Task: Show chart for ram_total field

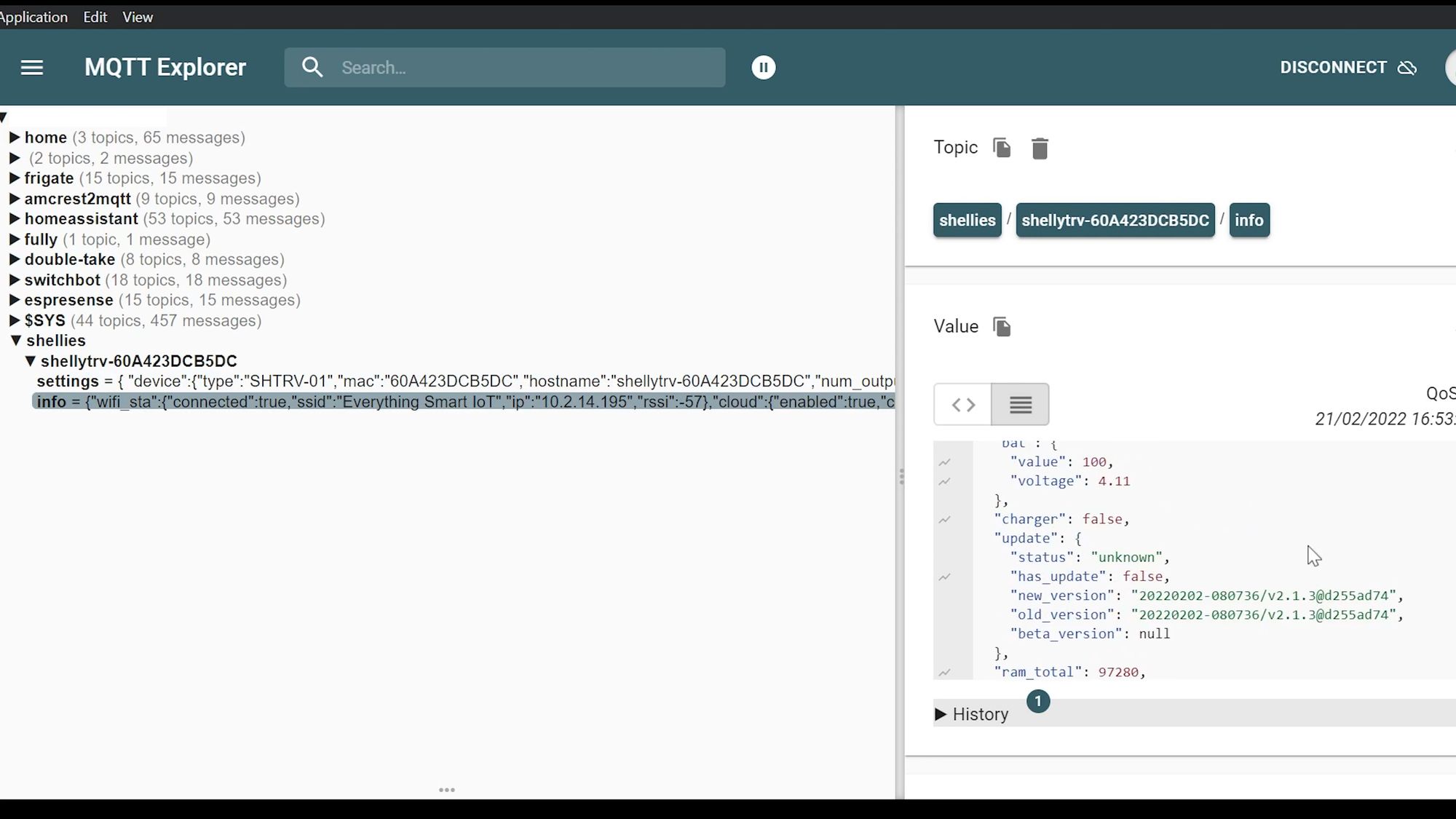Action: (x=945, y=673)
